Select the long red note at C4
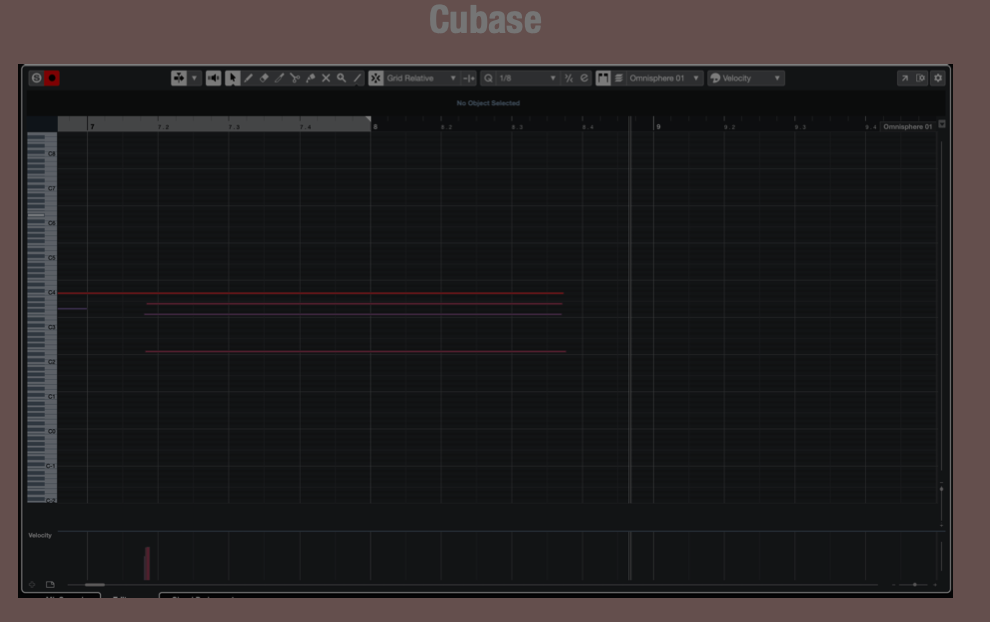 [310, 293]
